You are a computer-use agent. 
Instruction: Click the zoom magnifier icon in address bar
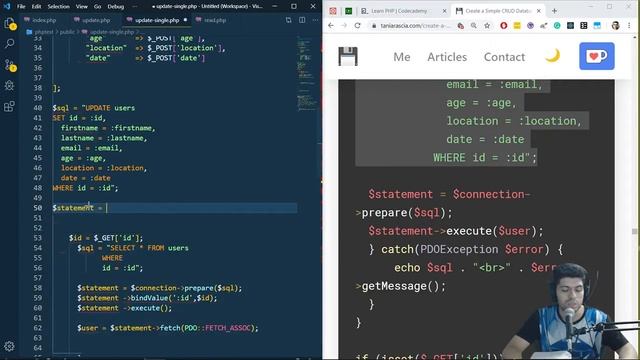(x=474, y=25)
